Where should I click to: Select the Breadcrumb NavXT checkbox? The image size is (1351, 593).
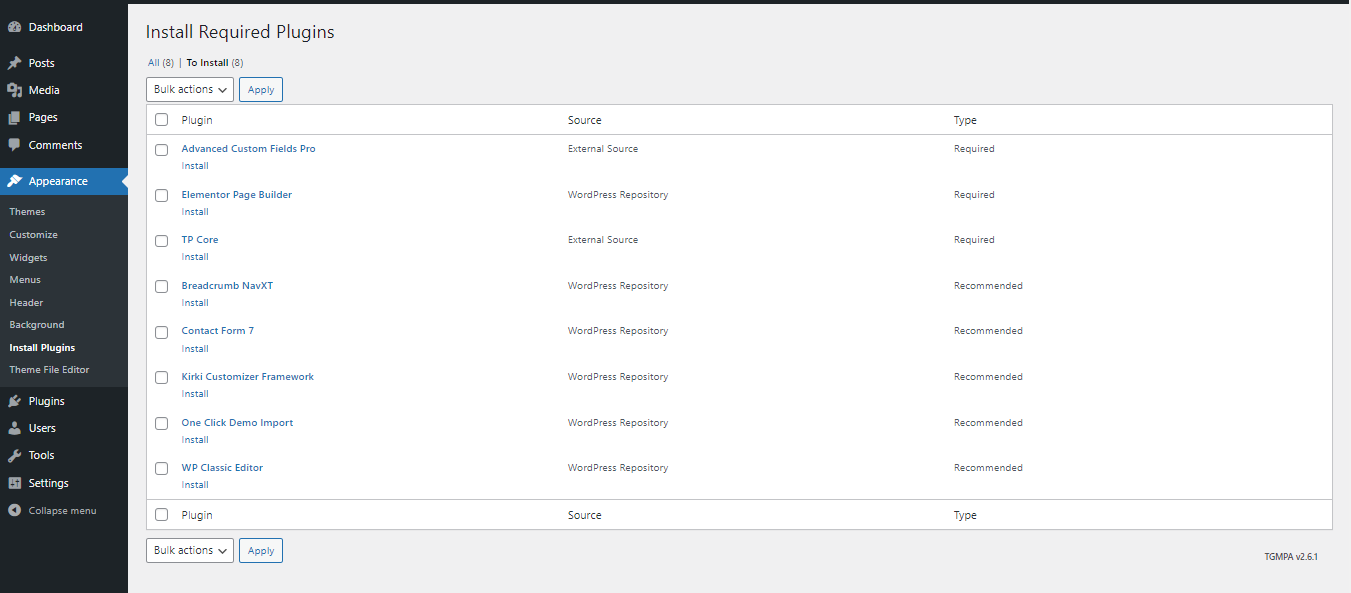[161, 287]
